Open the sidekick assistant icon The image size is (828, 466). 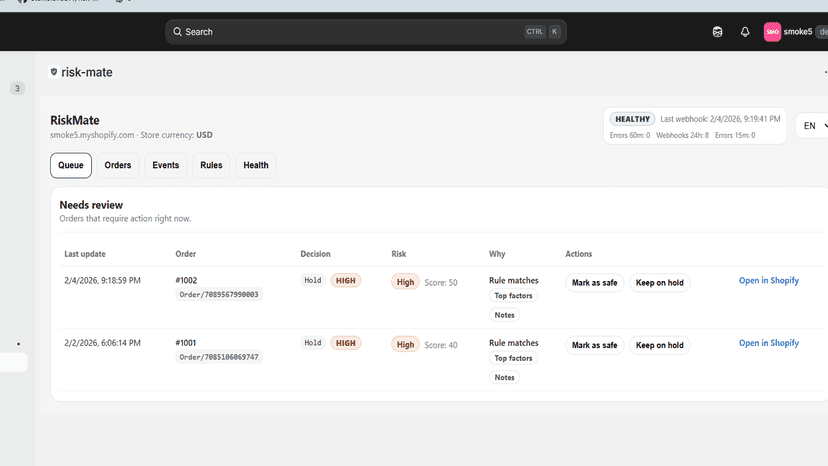(717, 32)
